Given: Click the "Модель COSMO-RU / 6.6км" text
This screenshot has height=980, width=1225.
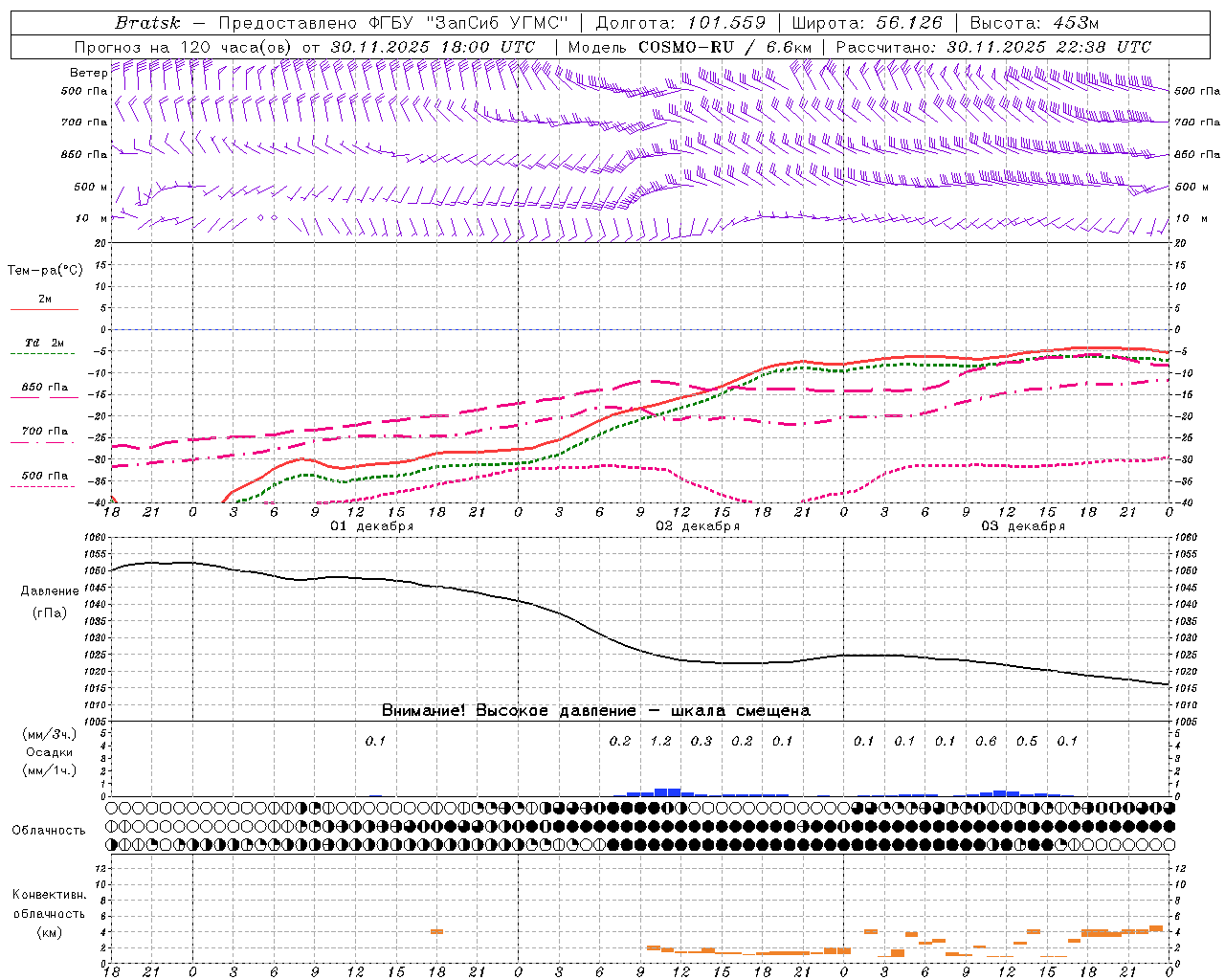Looking at the screenshot, I should click(690, 47).
